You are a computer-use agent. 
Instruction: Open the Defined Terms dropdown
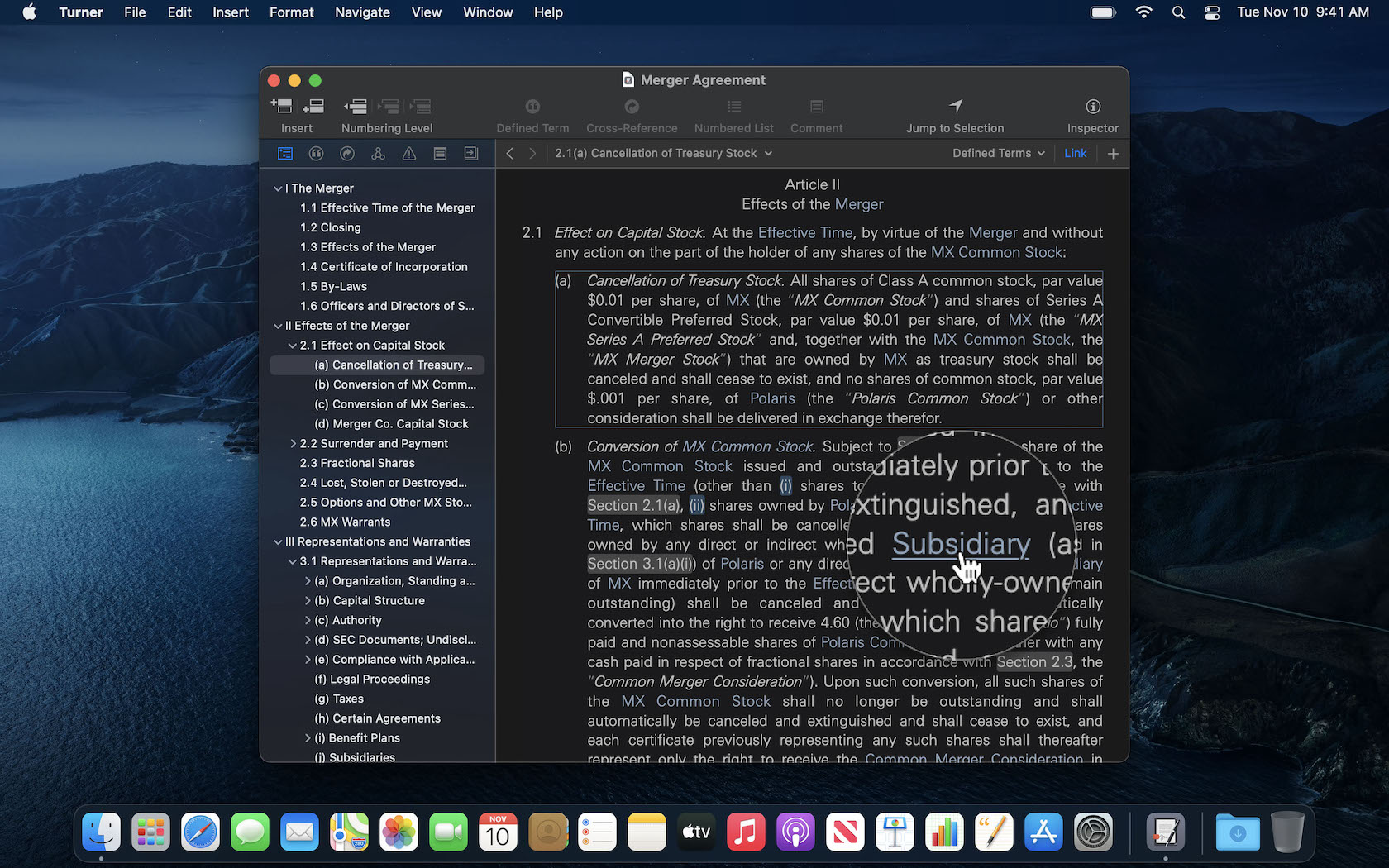[x=999, y=153]
